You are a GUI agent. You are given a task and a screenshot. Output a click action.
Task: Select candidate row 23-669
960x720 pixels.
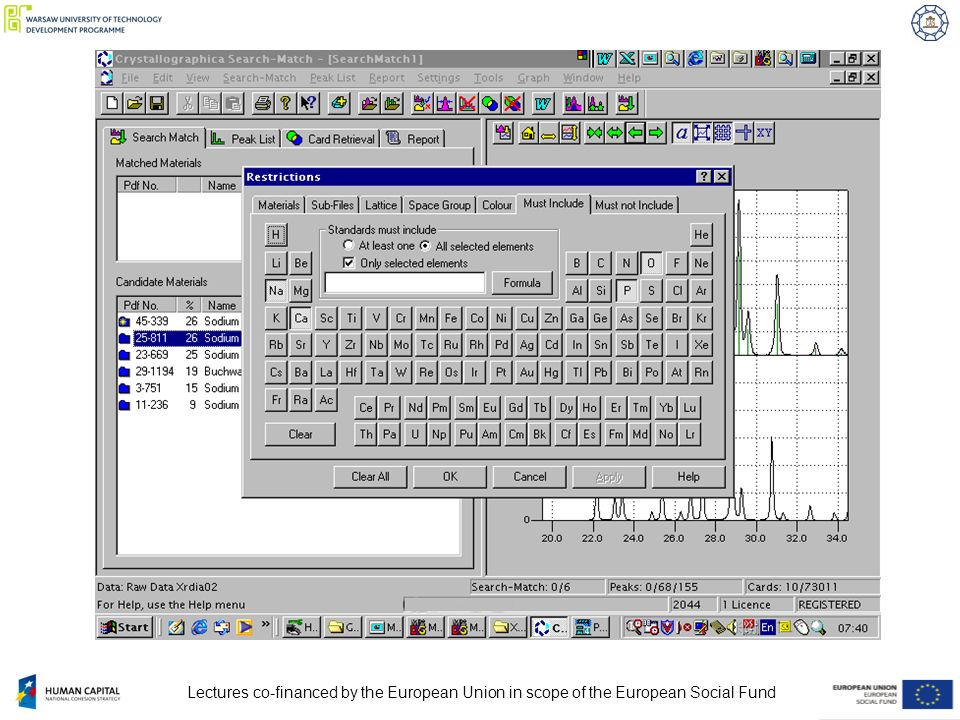179,354
